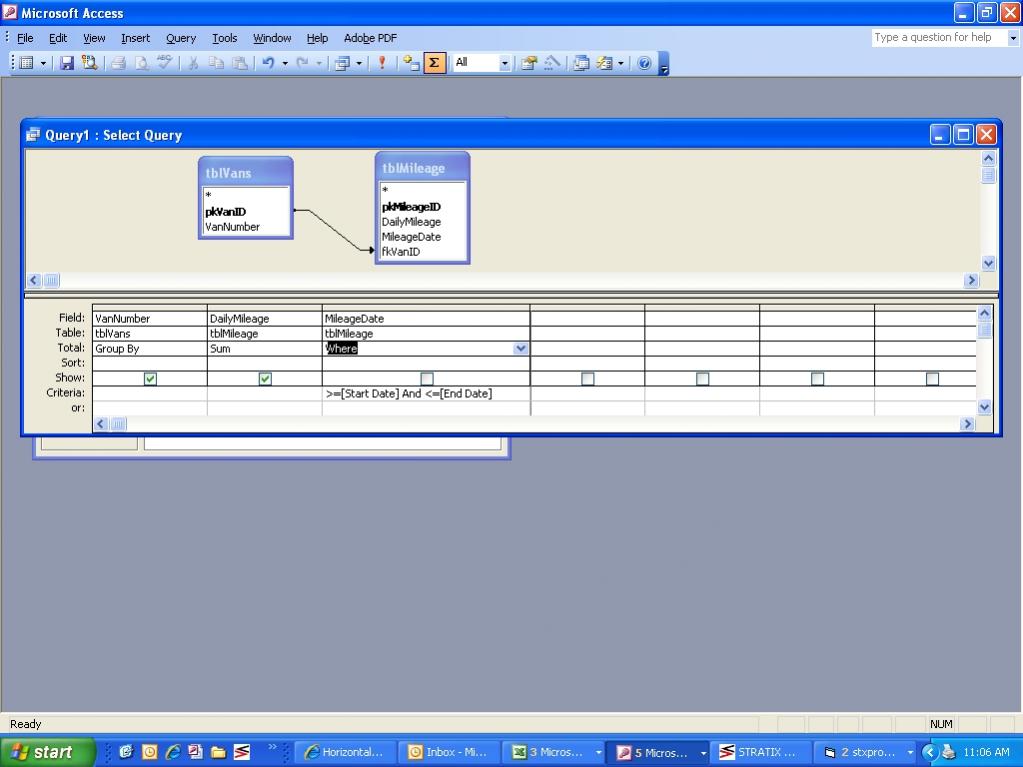This screenshot has height=767, width=1023.
Task: Open the '3 Micros...' Excel taskbar group
Action: [x=553, y=752]
